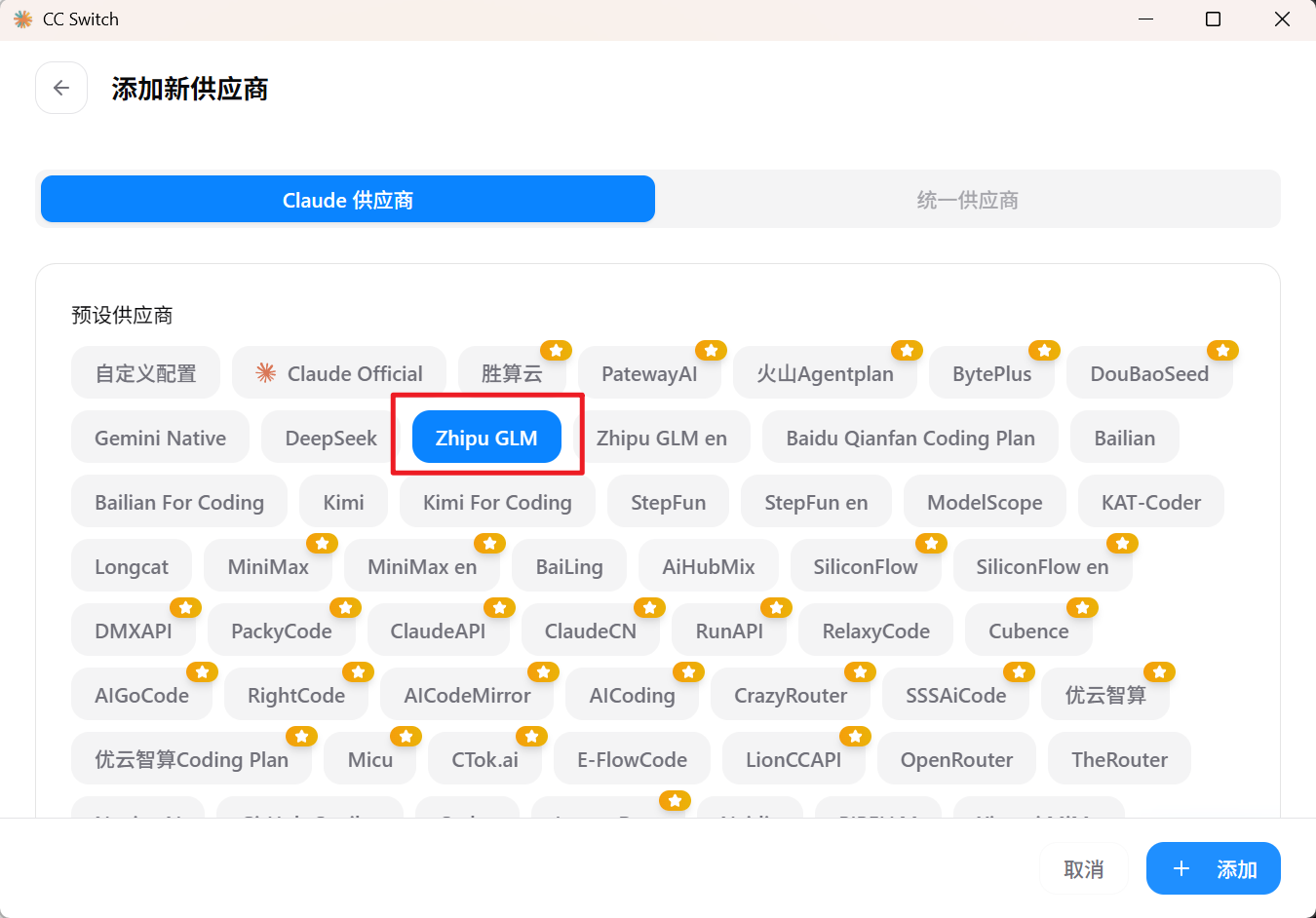Choose the KAT-Coder preset

tap(1151, 502)
